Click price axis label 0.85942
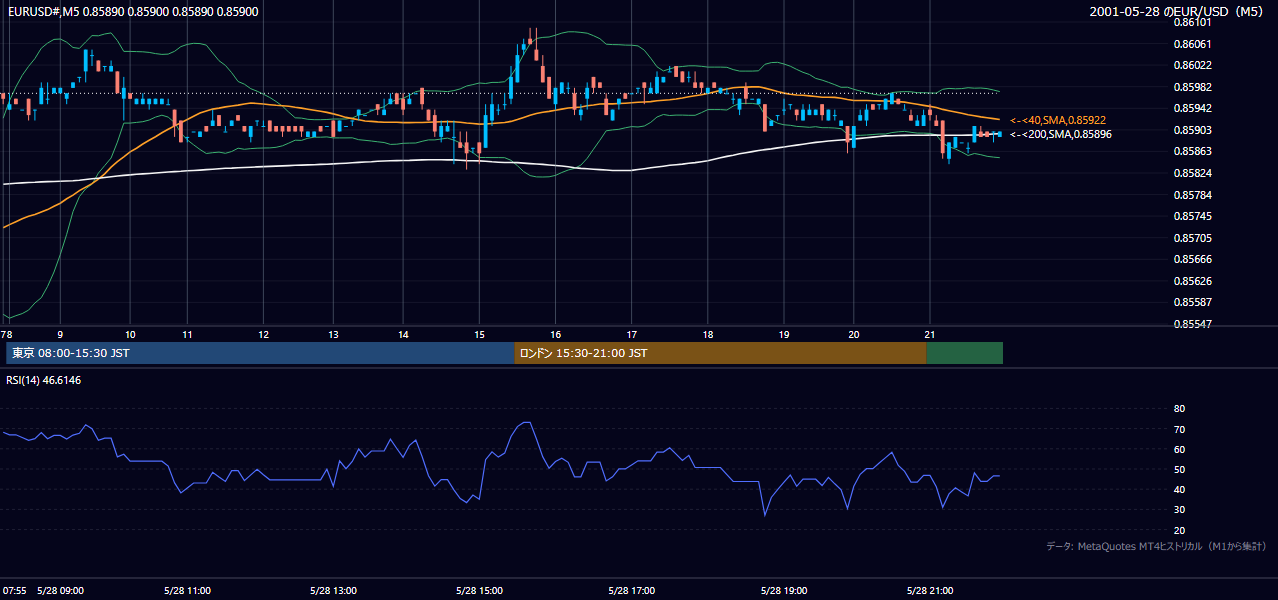The image size is (1278, 600). click(1192, 108)
